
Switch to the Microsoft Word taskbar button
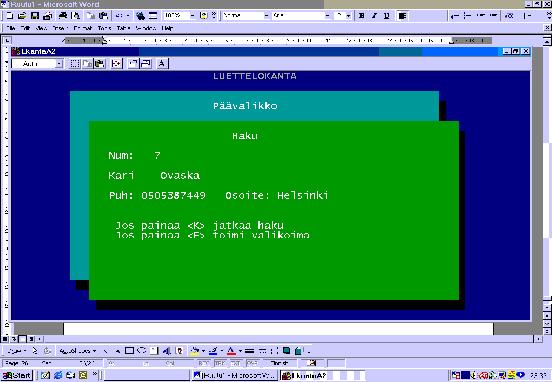click(x=234, y=375)
